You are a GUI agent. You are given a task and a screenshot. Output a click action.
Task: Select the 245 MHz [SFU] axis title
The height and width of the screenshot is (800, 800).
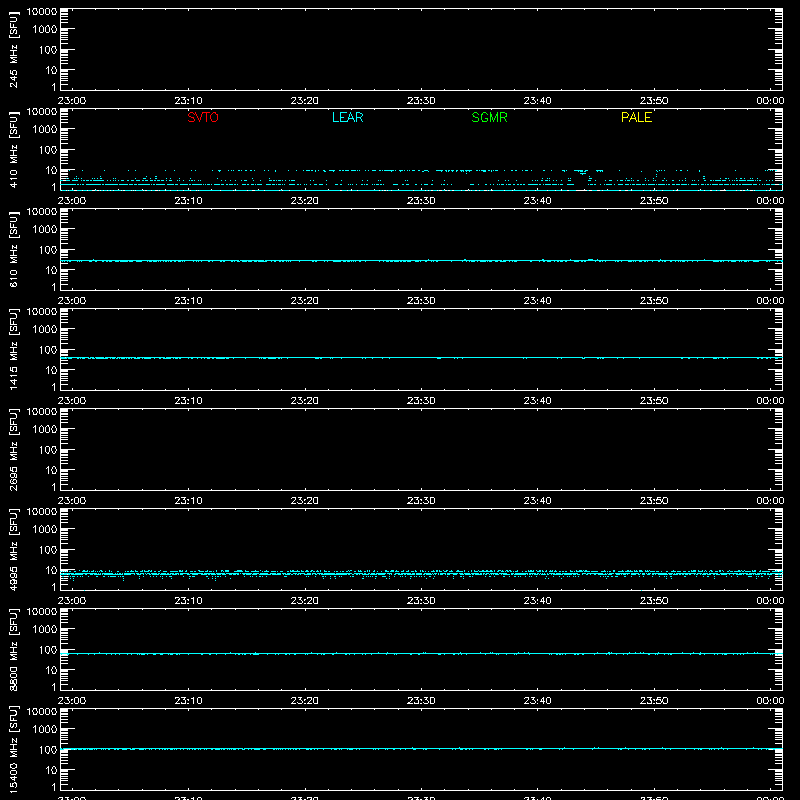coord(13,49)
